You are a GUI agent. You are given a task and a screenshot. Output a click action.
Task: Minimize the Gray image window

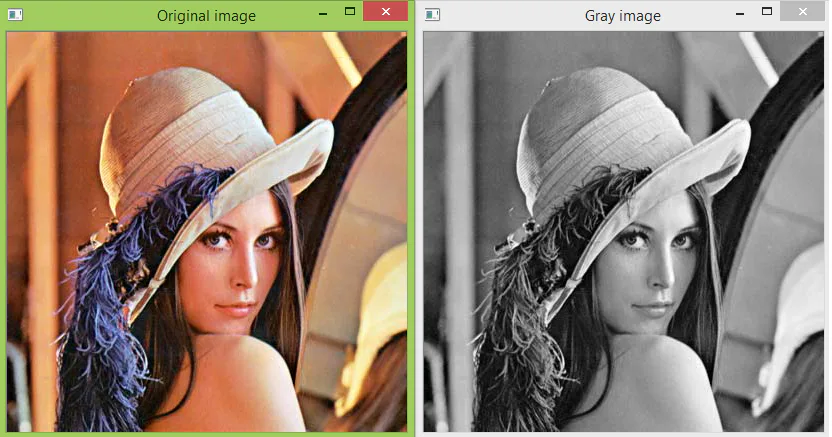coord(740,13)
